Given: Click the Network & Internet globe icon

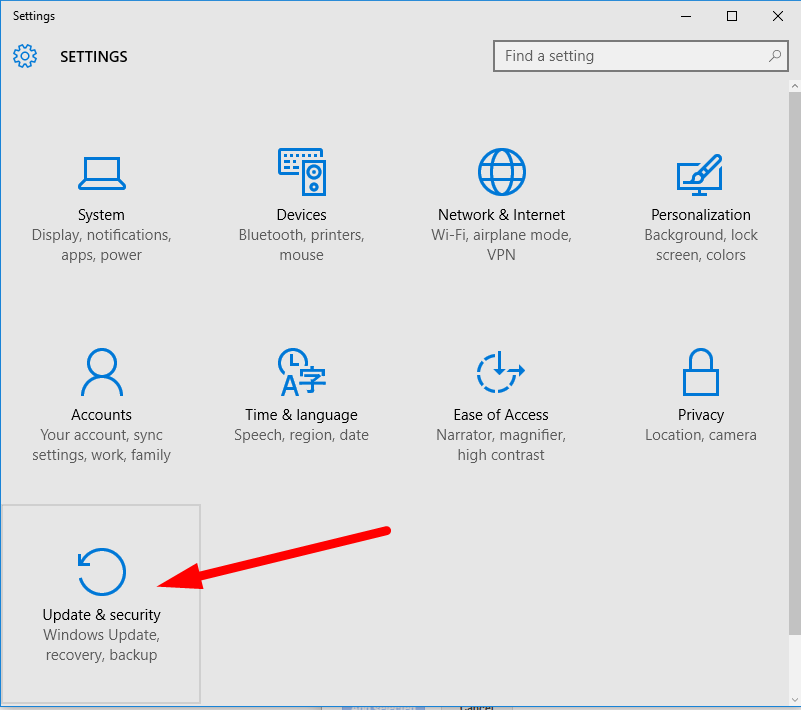Looking at the screenshot, I should pos(501,171).
